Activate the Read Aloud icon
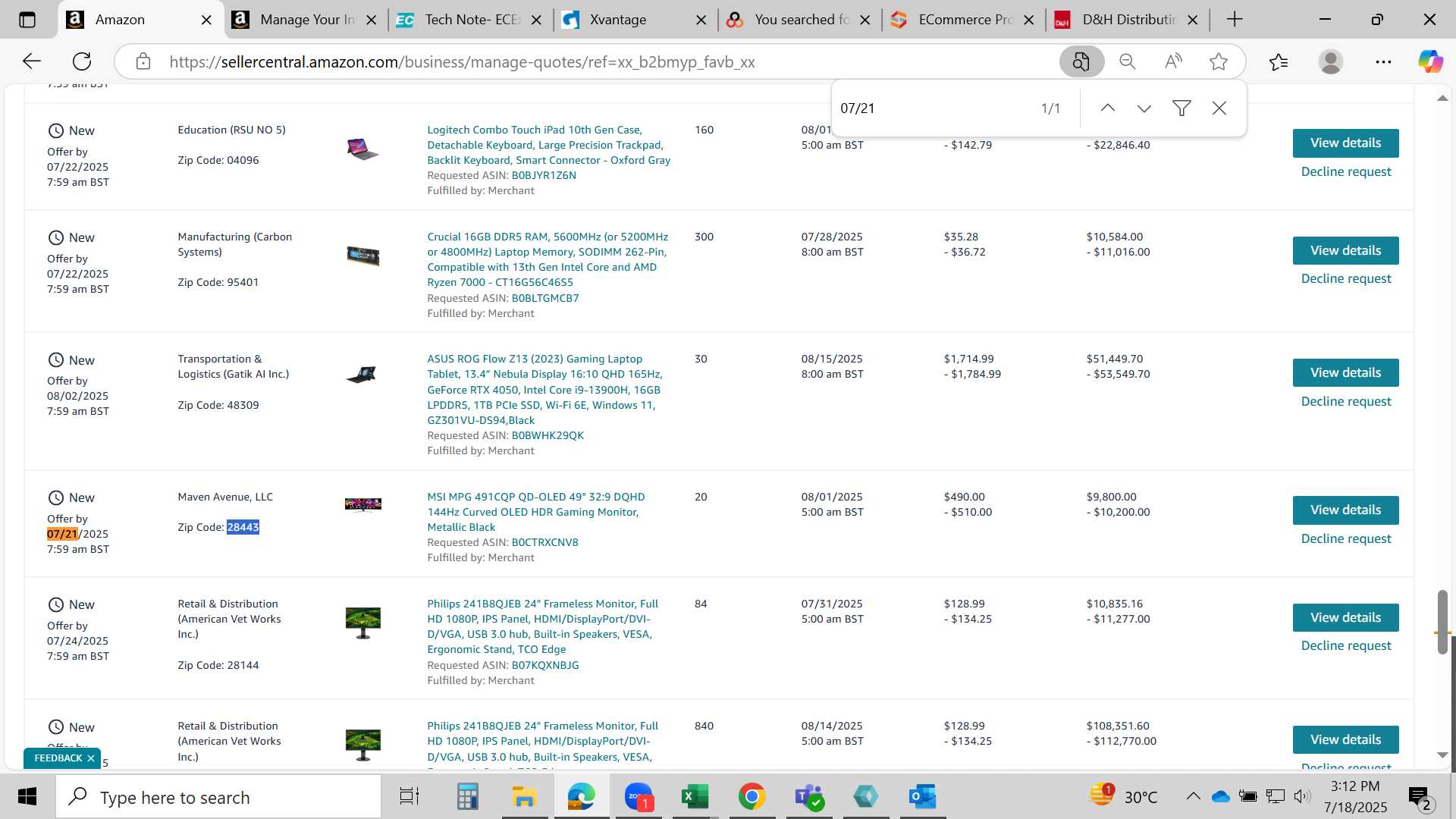The image size is (1456, 819). coord(1173,61)
